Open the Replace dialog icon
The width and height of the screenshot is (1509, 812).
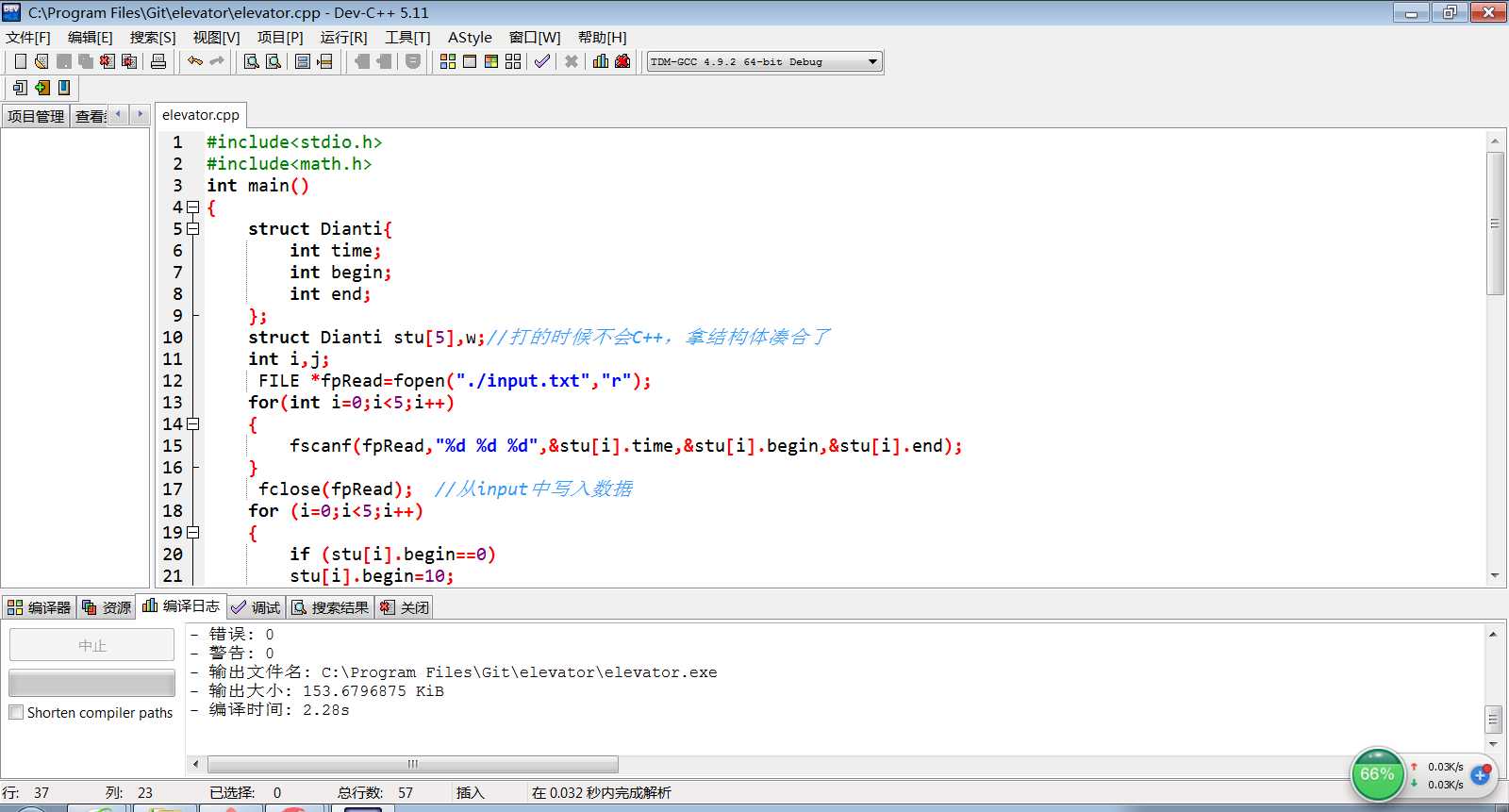(274, 61)
